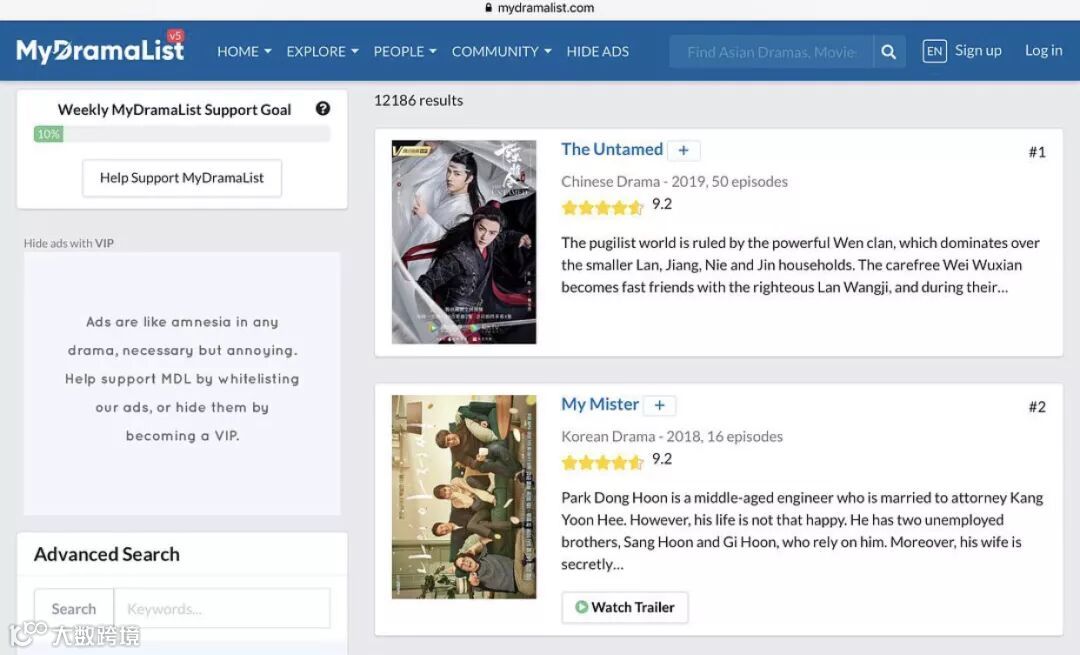
Task: Click the Korean Drama - 2018, 16 episodes text
Action: point(672,437)
